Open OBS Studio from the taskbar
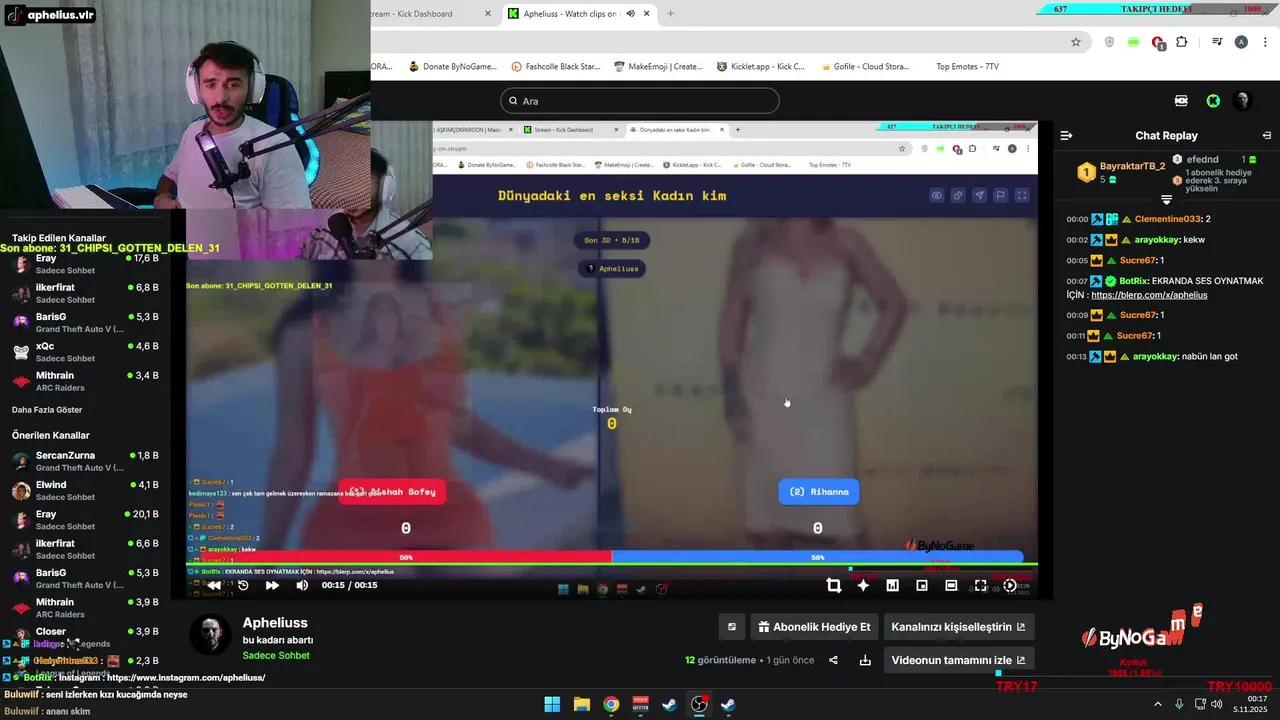The width and height of the screenshot is (1280, 720). pos(699,704)
